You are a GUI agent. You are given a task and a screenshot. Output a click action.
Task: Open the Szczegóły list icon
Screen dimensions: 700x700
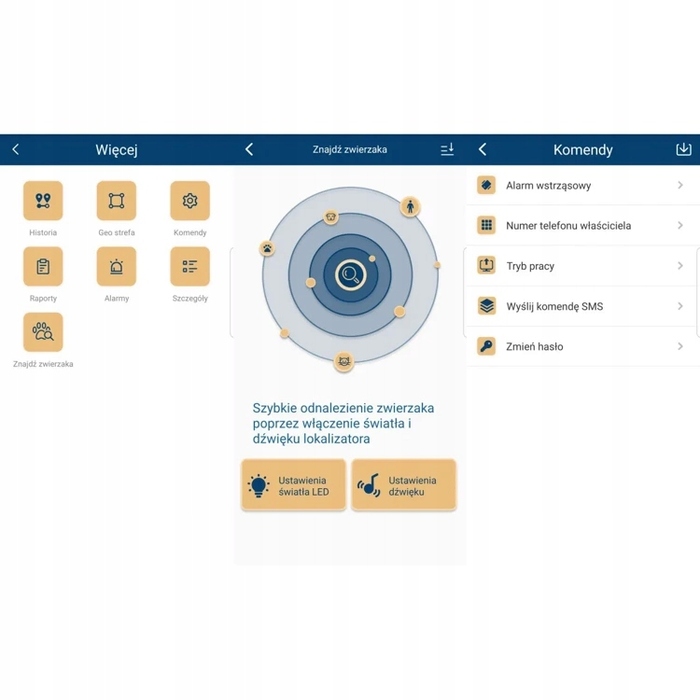(x=190, y=267)
